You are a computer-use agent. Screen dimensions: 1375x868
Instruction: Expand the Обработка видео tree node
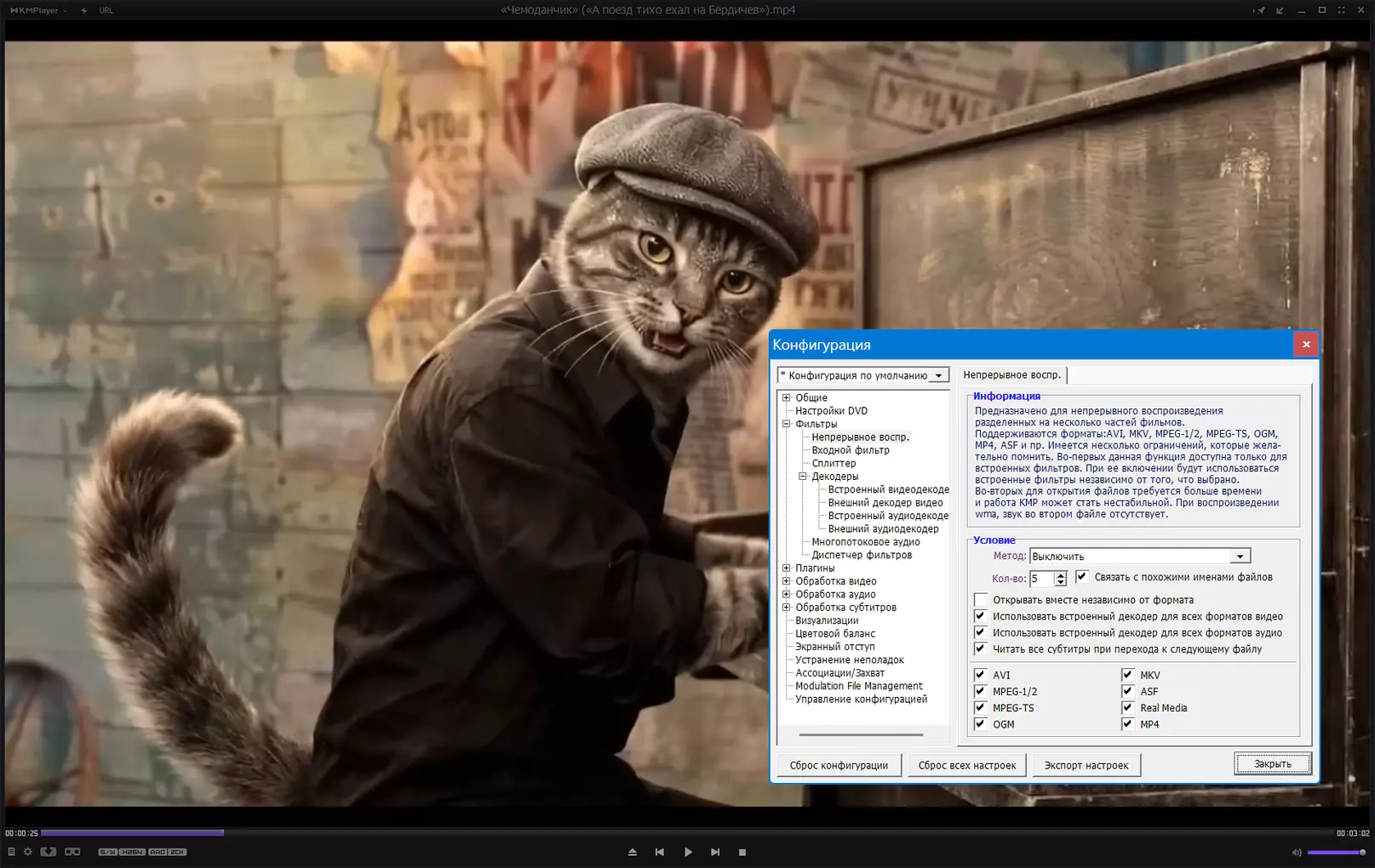click(787, 581)
